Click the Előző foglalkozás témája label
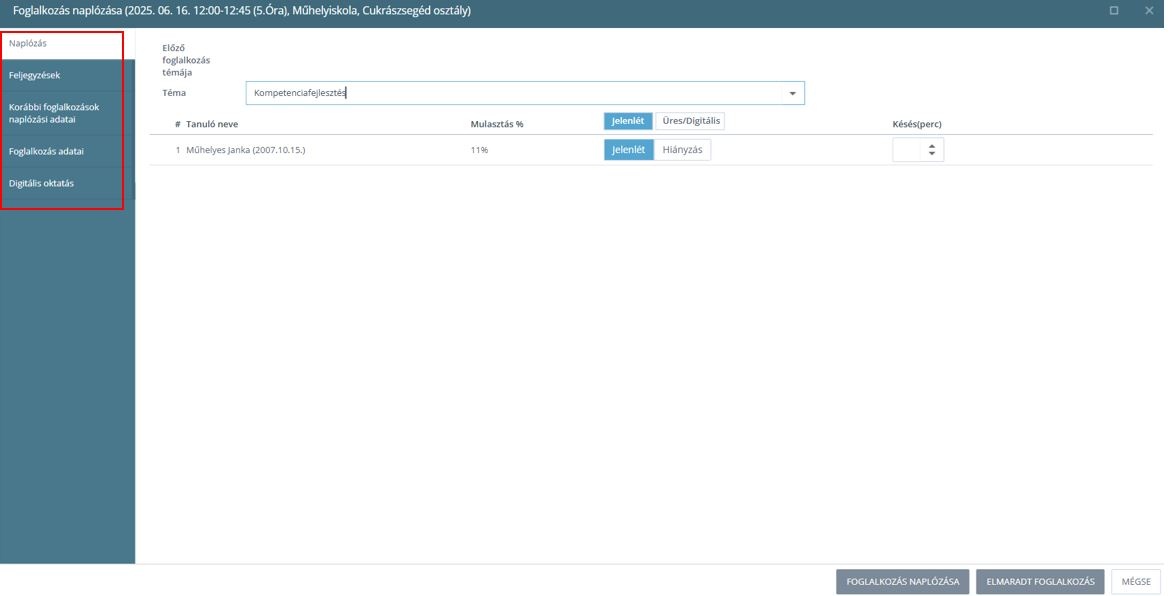1175x596 pixels. pyautogui.click(x=186, y=61)
